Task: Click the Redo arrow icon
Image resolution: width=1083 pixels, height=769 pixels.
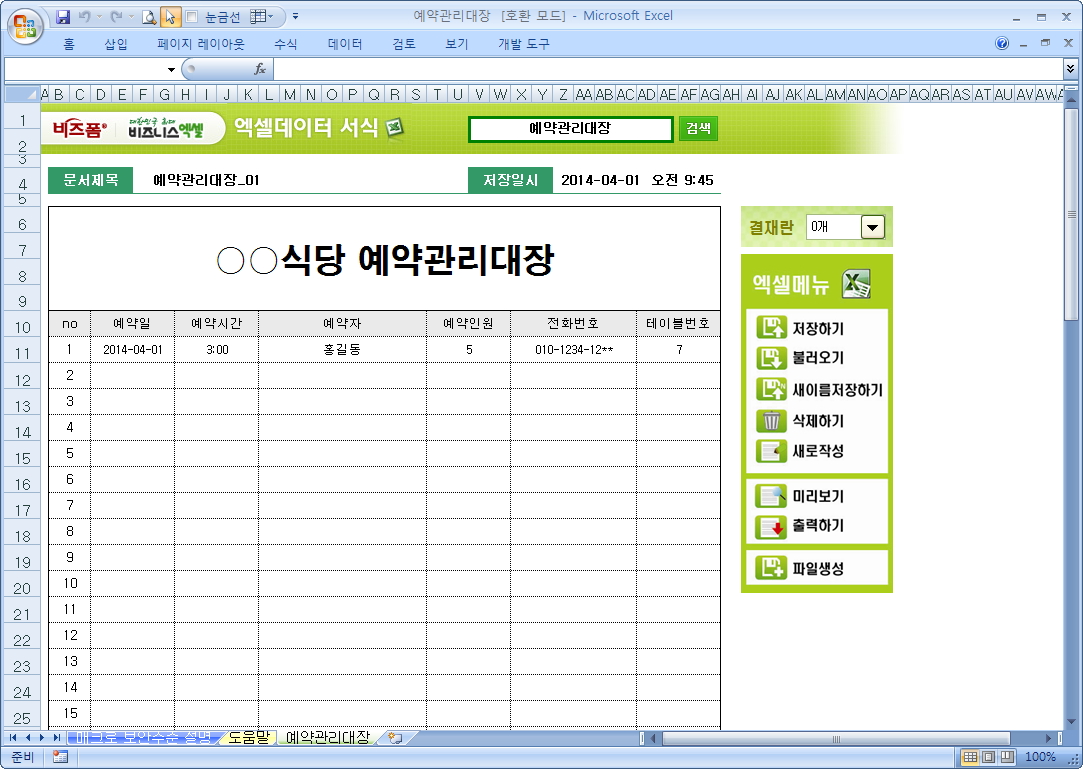Action: click(x=116, y=17)
